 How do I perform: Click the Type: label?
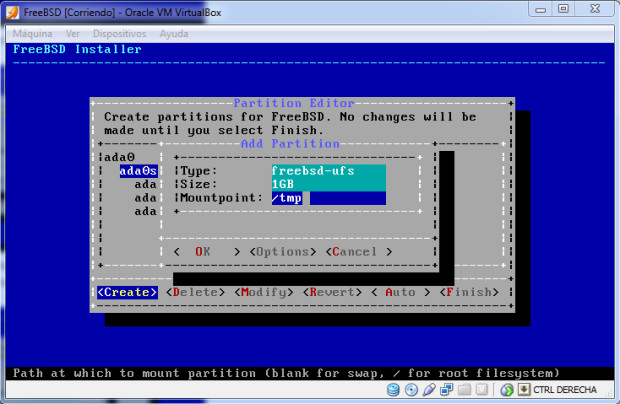199,171
